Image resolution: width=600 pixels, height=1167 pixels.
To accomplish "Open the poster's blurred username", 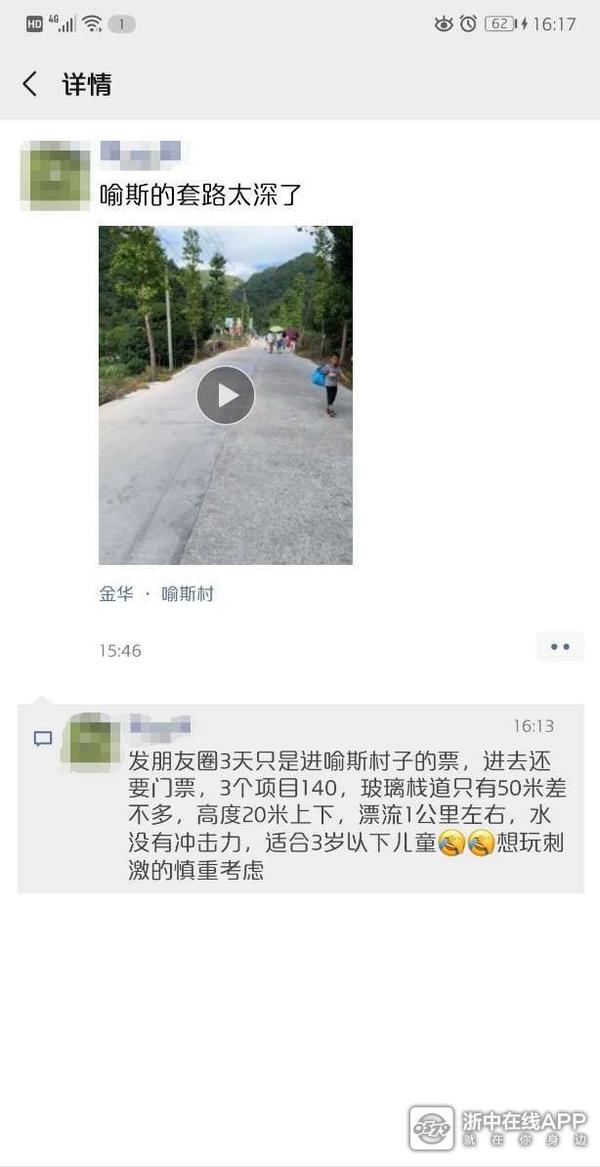I will click(x=141, y=151).
